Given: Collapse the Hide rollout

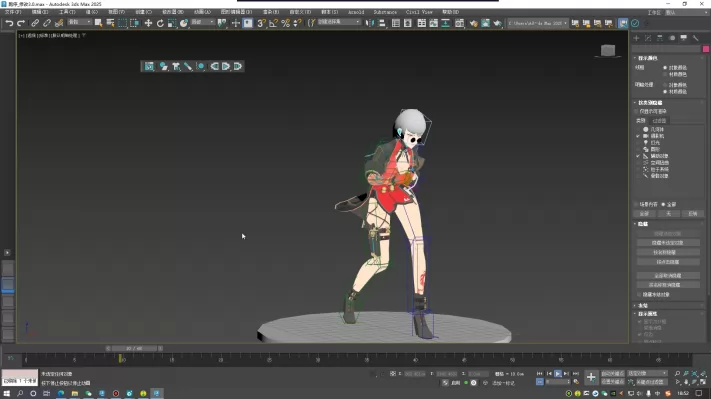Looking at the screenshot, I should (642, 224).
